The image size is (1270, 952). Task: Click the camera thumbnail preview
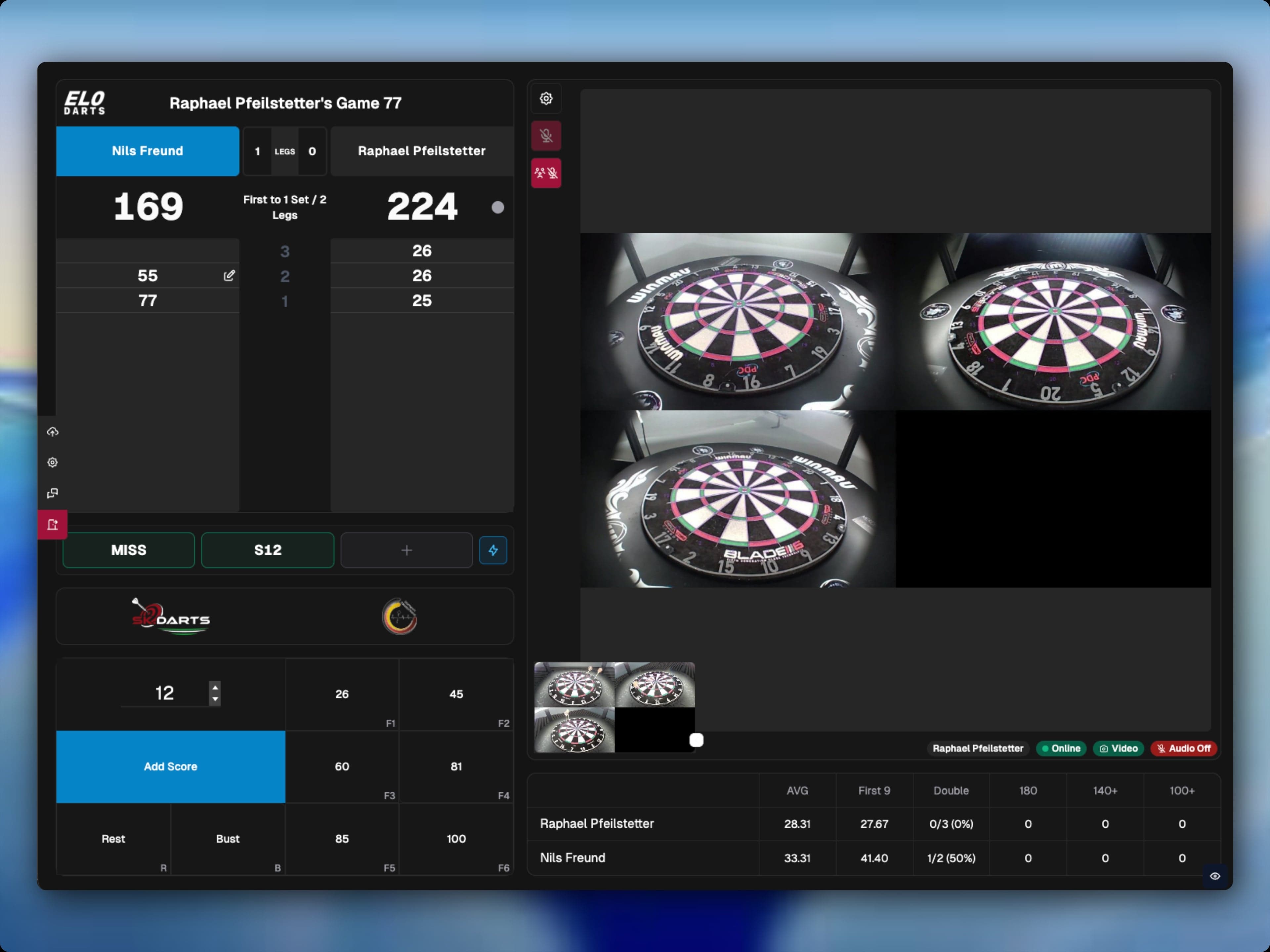point(614,707)
